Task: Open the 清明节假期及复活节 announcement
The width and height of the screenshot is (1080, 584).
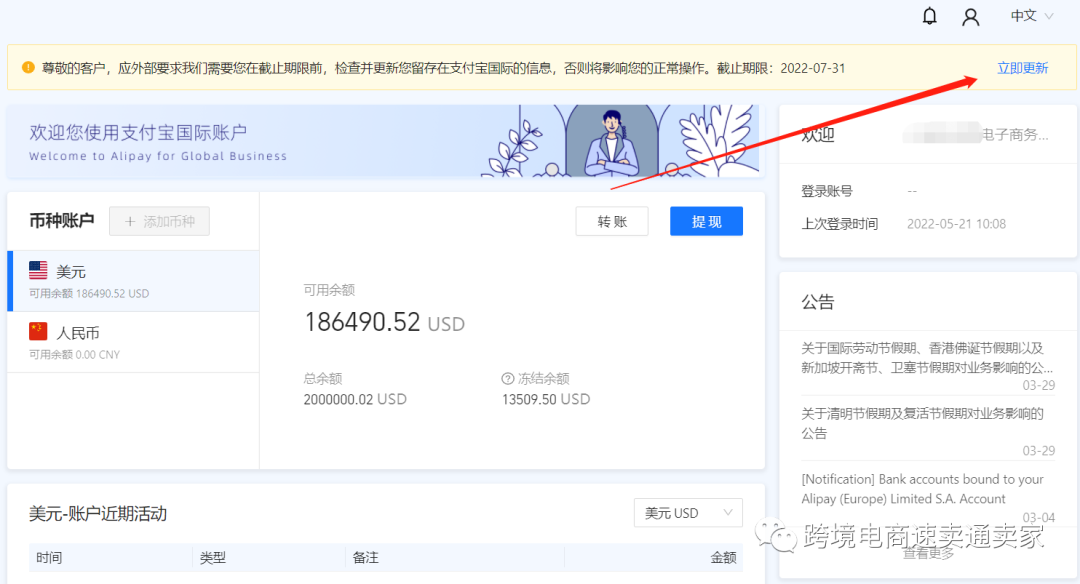Action: click(x=922, y=423)
